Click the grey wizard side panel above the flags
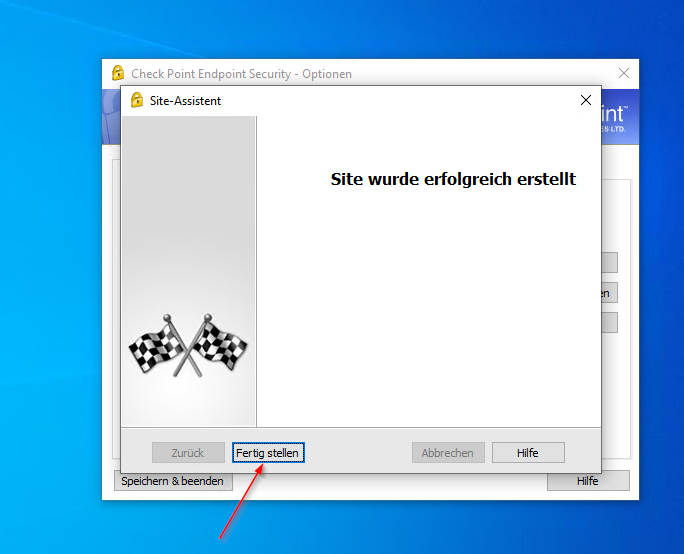Viewport: 684px width, 554px height. click(188, 210)
